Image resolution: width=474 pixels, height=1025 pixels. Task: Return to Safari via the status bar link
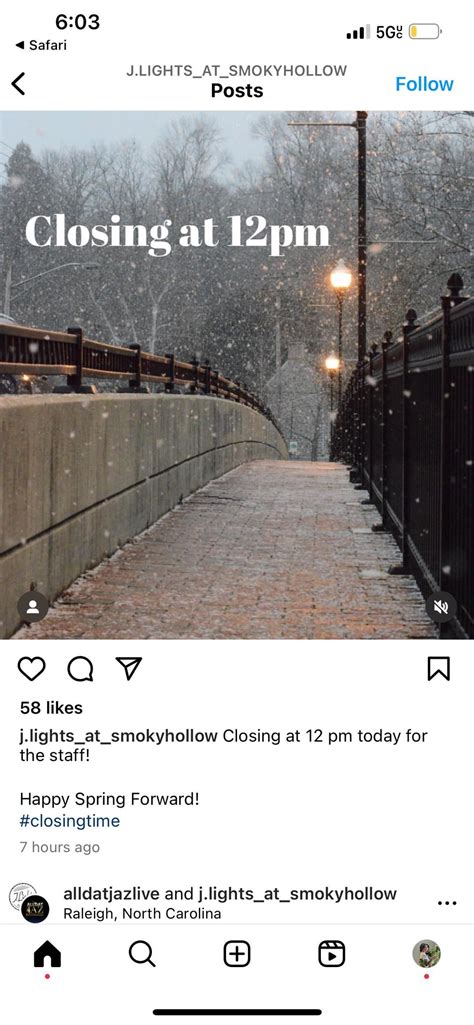coord(41,45)
